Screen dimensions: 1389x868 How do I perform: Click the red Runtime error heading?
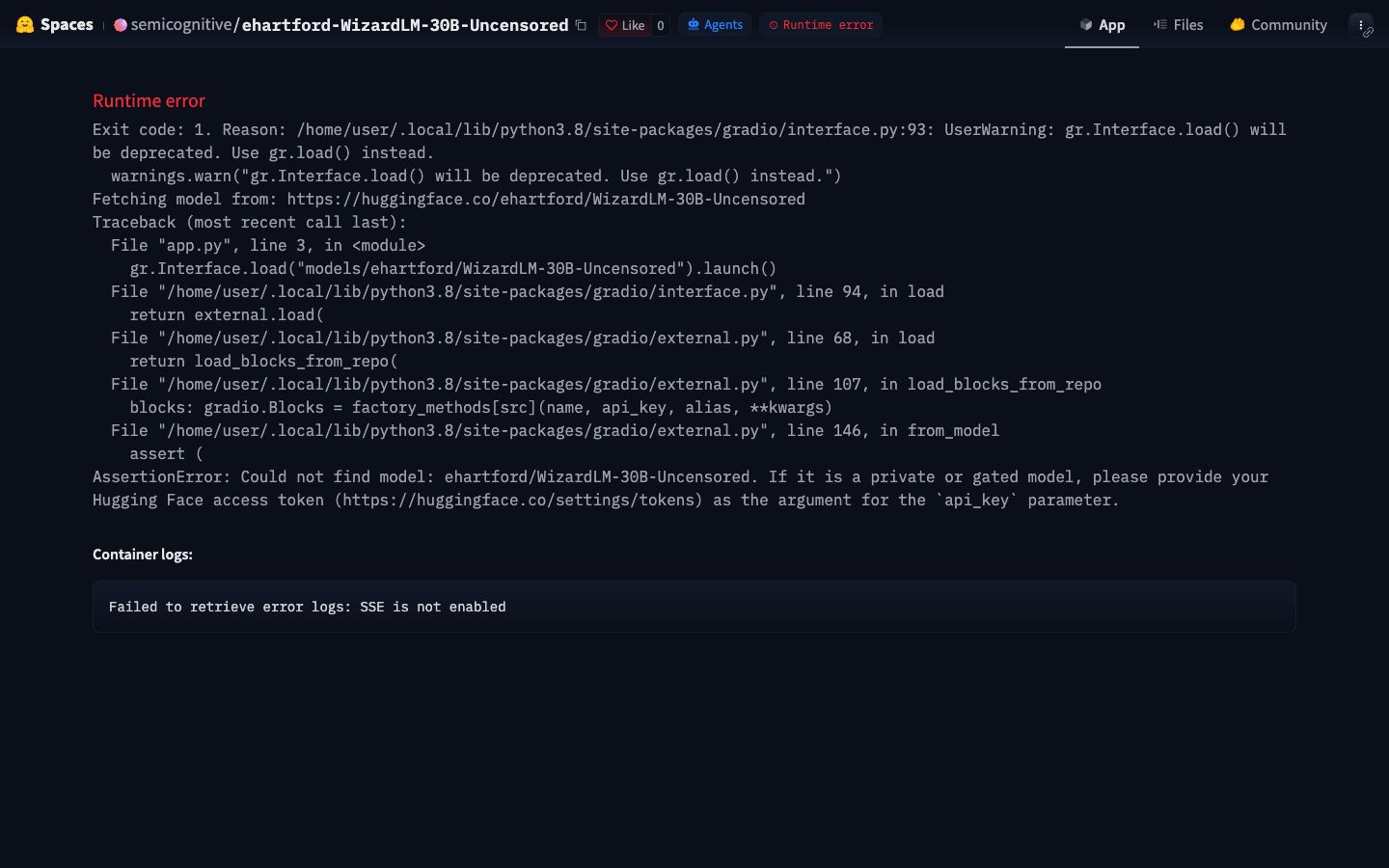click(149, 101)
